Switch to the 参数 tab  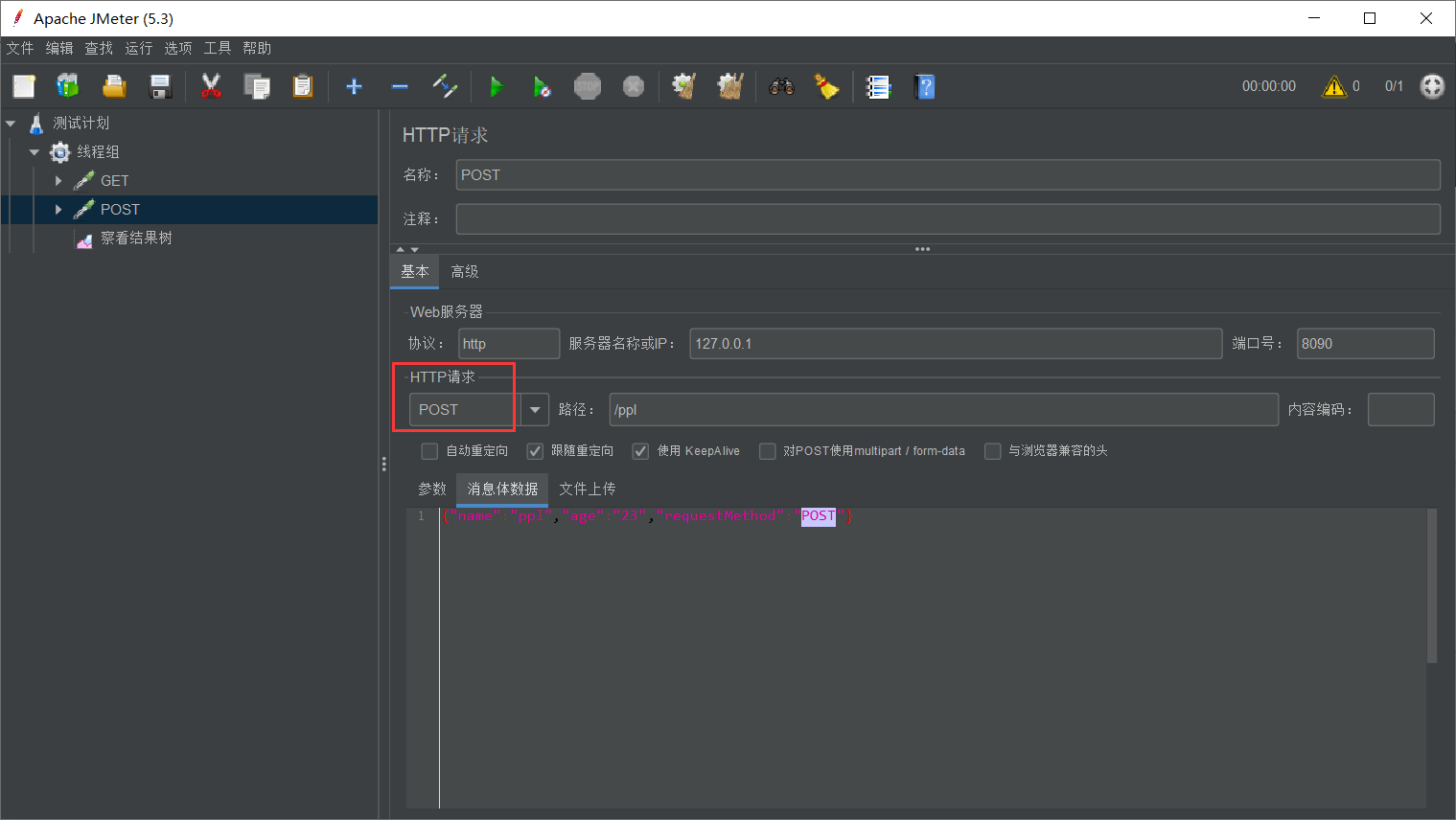[x=432, y=489]
